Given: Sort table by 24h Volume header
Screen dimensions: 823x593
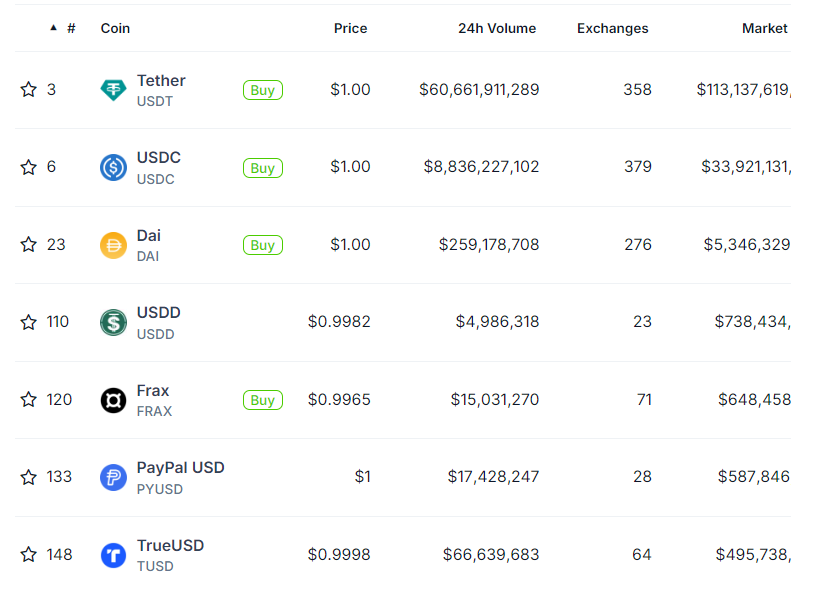Looking at the screenshot, I should pos(497,28).
